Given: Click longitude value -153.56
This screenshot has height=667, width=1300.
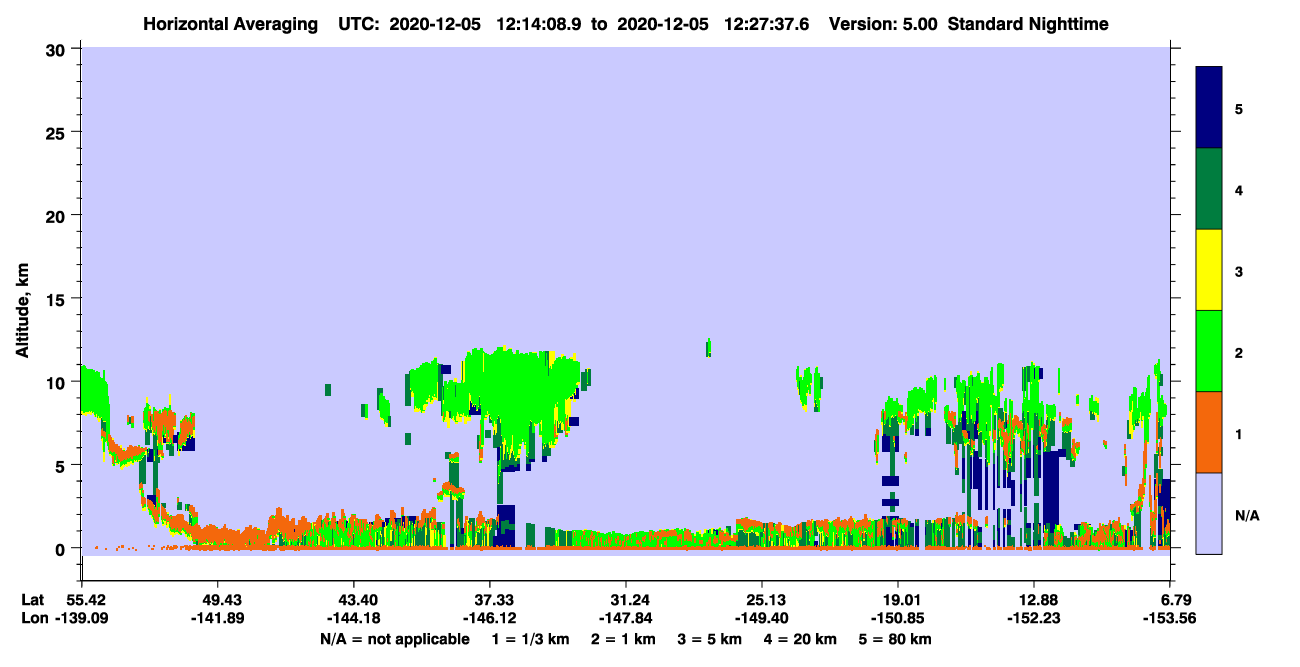Looking at the screenshot, I should 1170,618.
